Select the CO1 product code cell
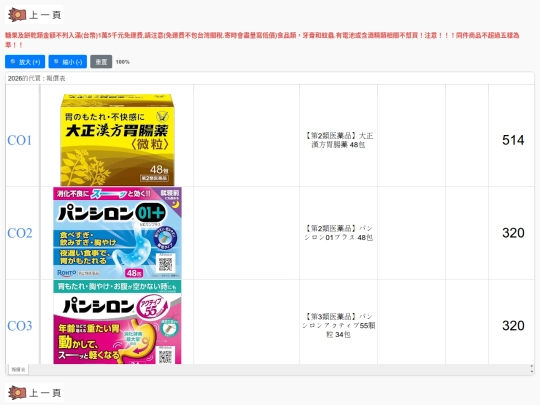This screenshot has height=405, width=540. pyautogui.click(x=23, y=136)
